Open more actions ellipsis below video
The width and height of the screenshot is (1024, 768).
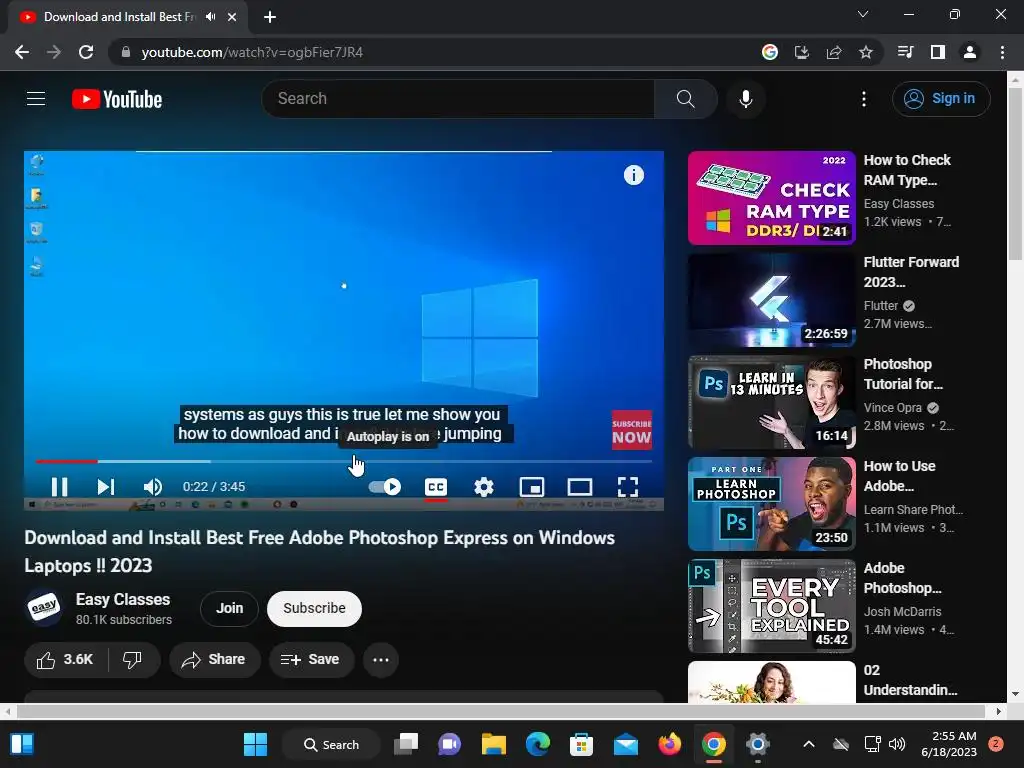click(381, 660)
